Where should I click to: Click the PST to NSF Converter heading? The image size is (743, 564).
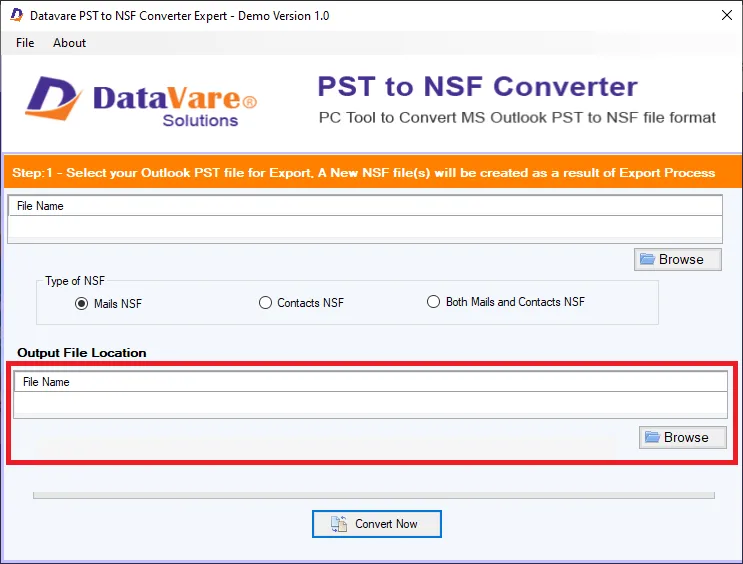point(477,86)
